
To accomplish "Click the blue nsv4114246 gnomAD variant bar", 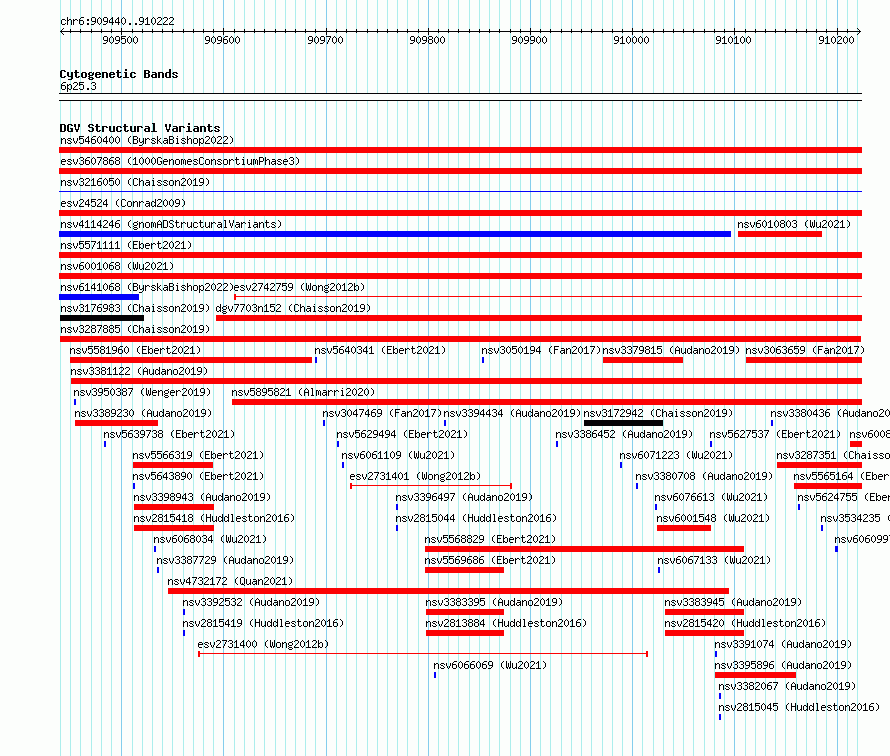I will pyautogui.click(x=395, y=234).
